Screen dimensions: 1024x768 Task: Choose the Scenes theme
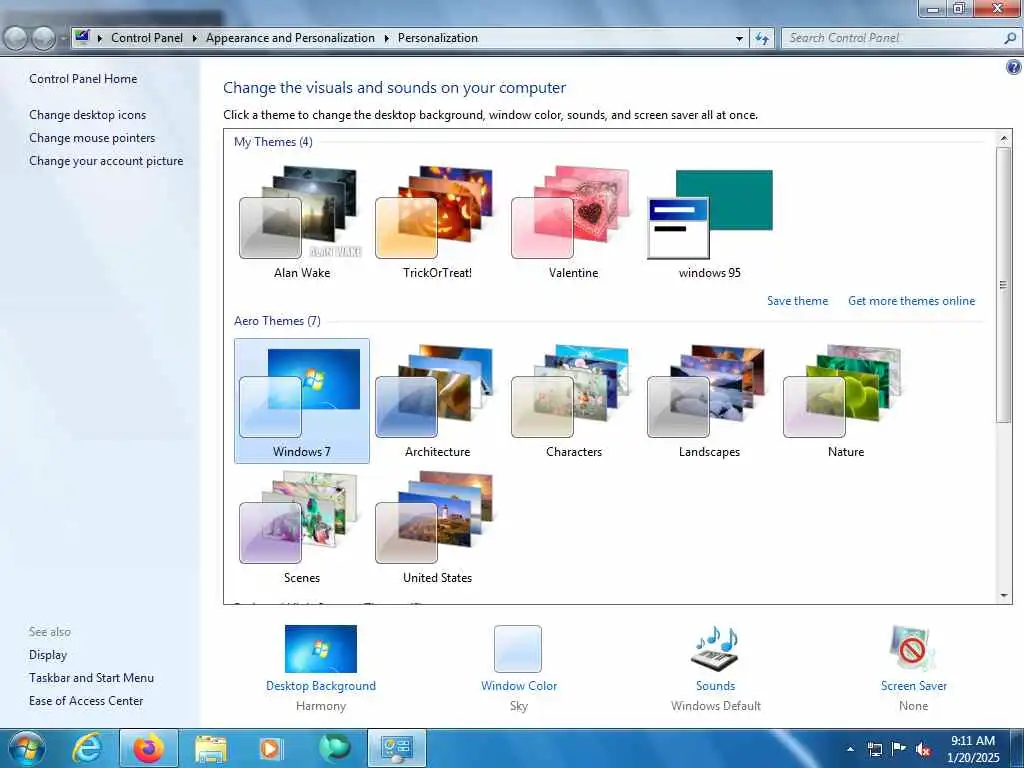302,526
